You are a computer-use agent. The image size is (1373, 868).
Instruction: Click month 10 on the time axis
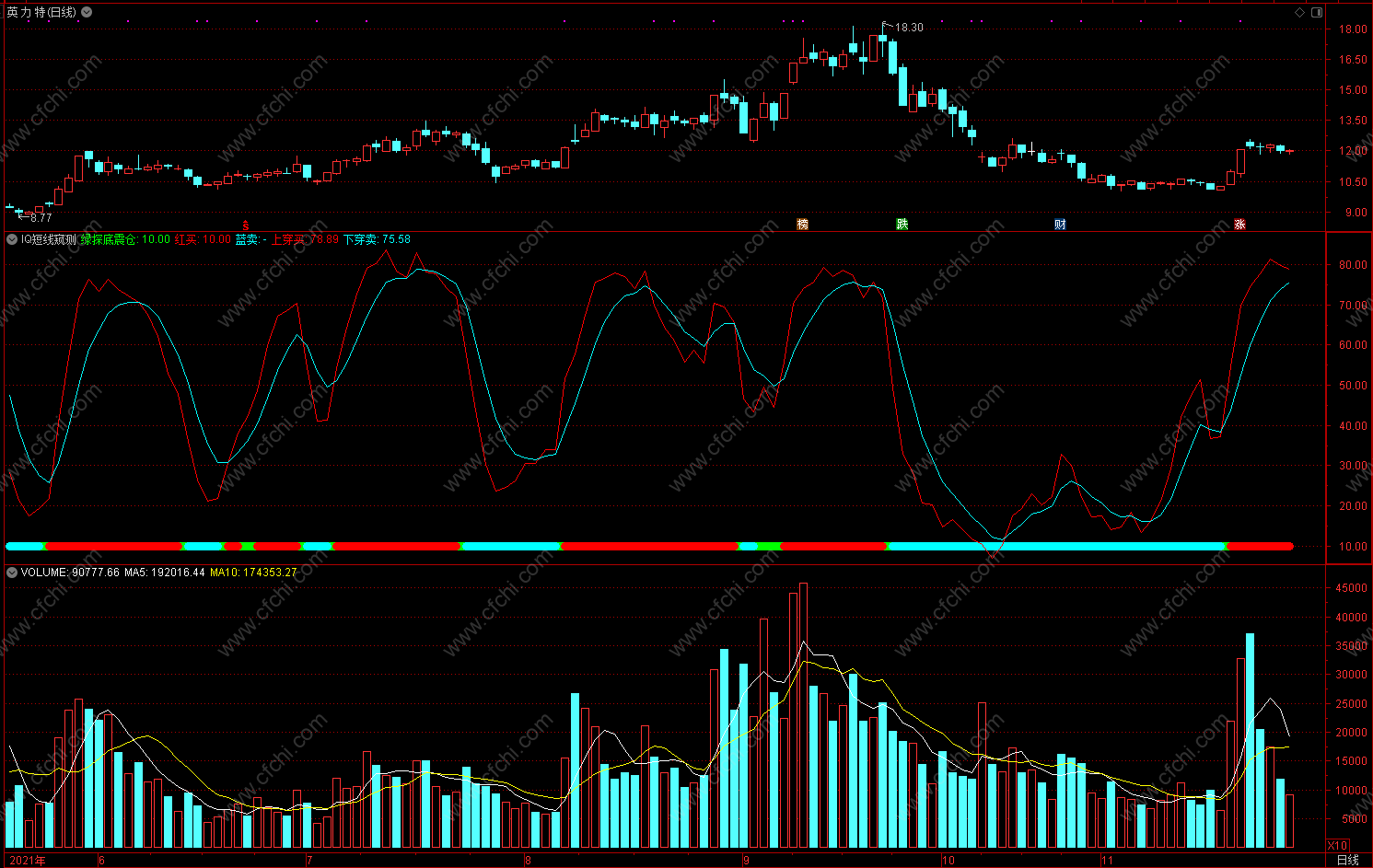point(948,861)
